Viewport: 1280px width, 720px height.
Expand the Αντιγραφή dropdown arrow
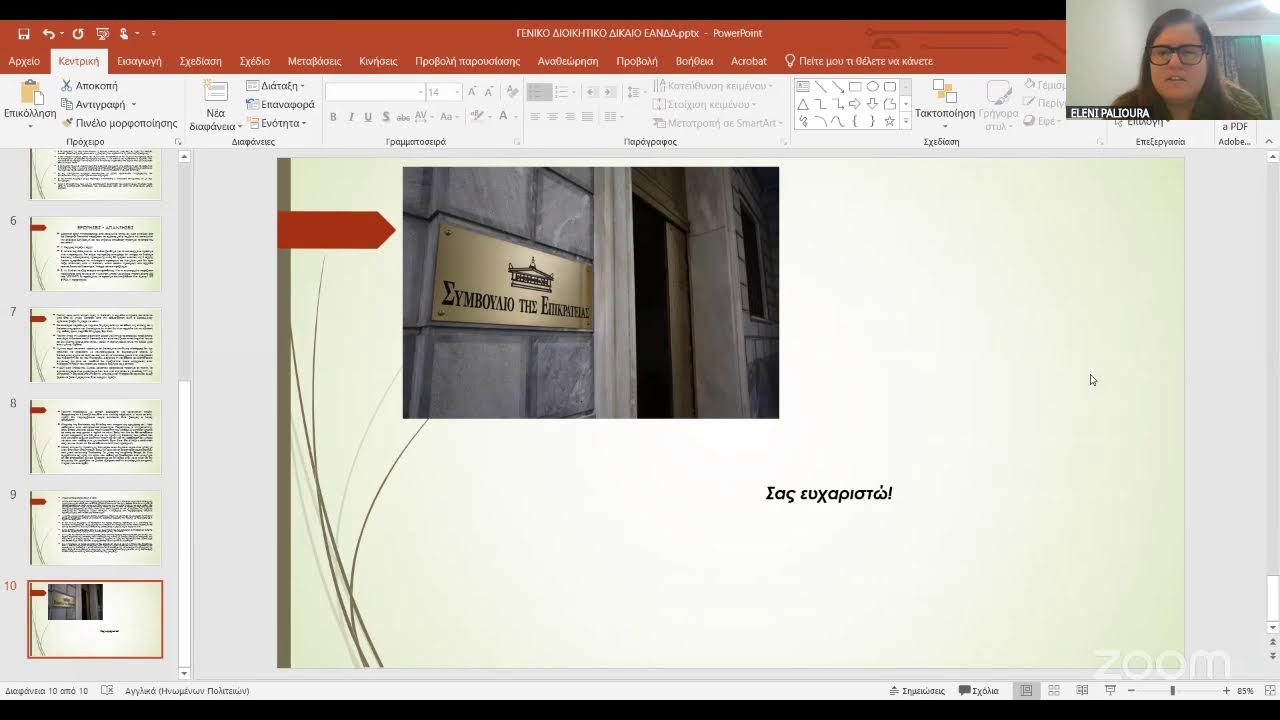[133, 105]
